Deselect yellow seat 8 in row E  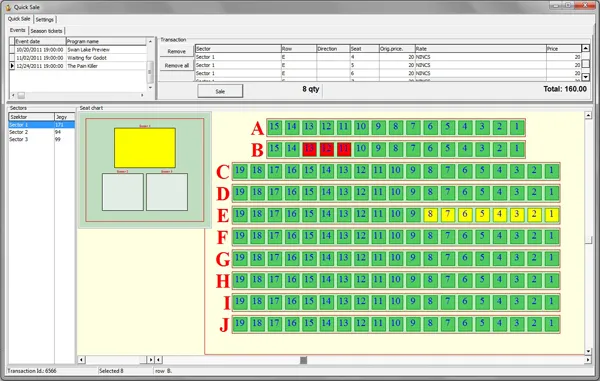click(430, 215)
